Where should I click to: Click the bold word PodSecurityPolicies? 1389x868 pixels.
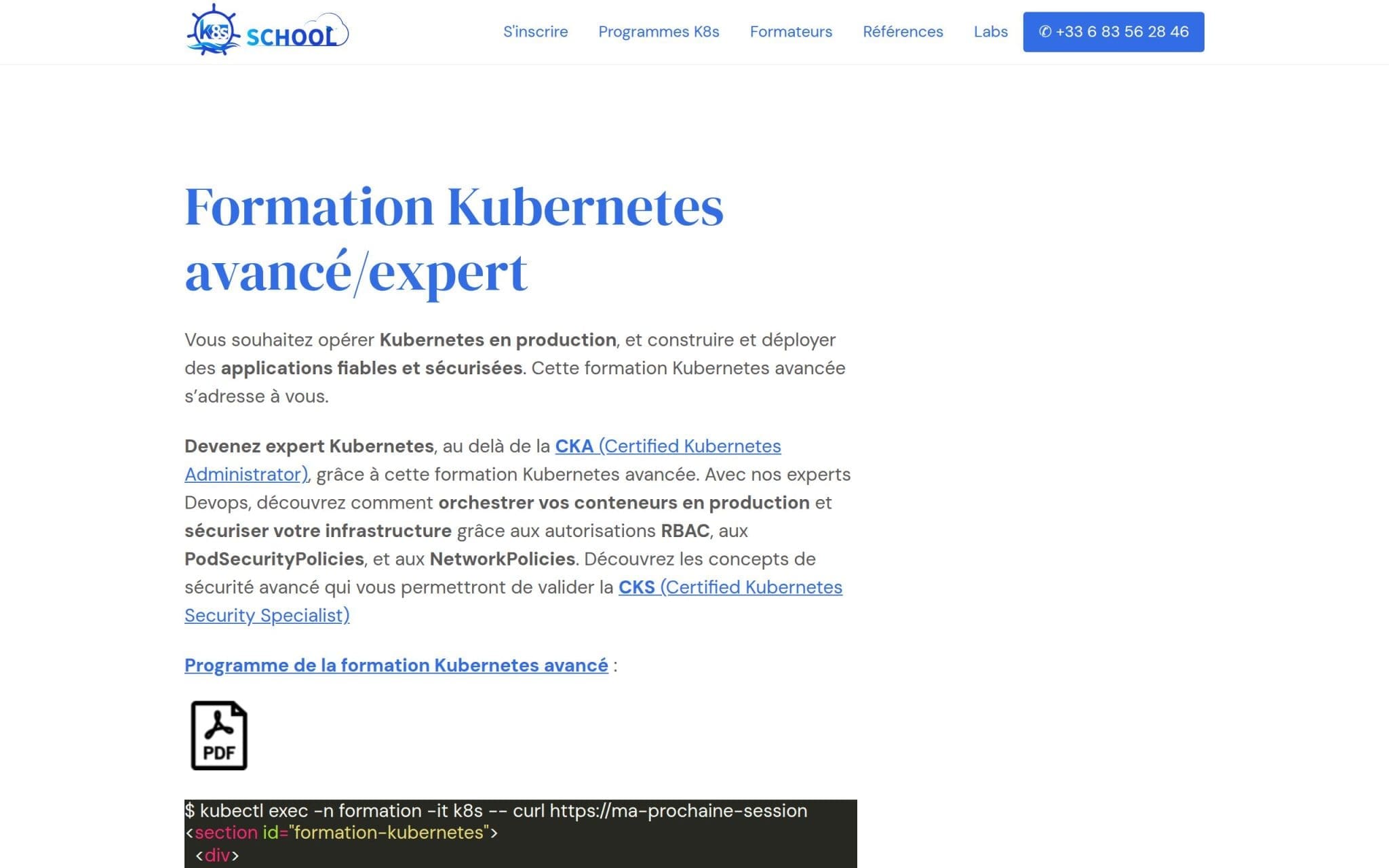pos(274,559)
